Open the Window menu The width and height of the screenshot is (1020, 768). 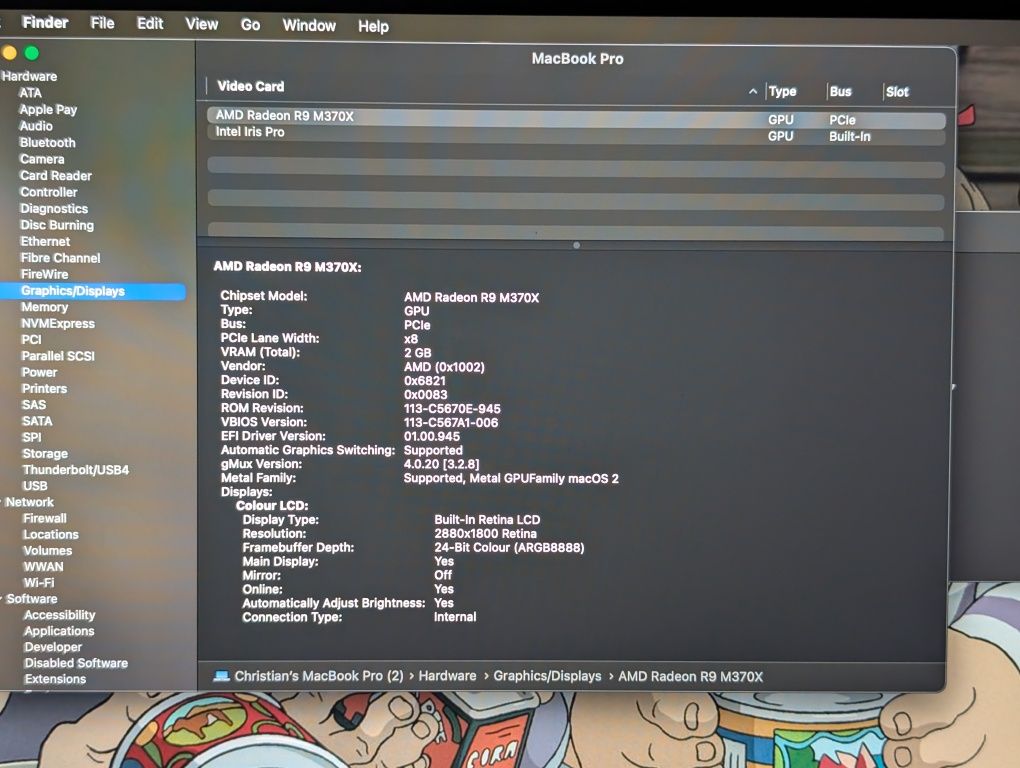[309, 25]
